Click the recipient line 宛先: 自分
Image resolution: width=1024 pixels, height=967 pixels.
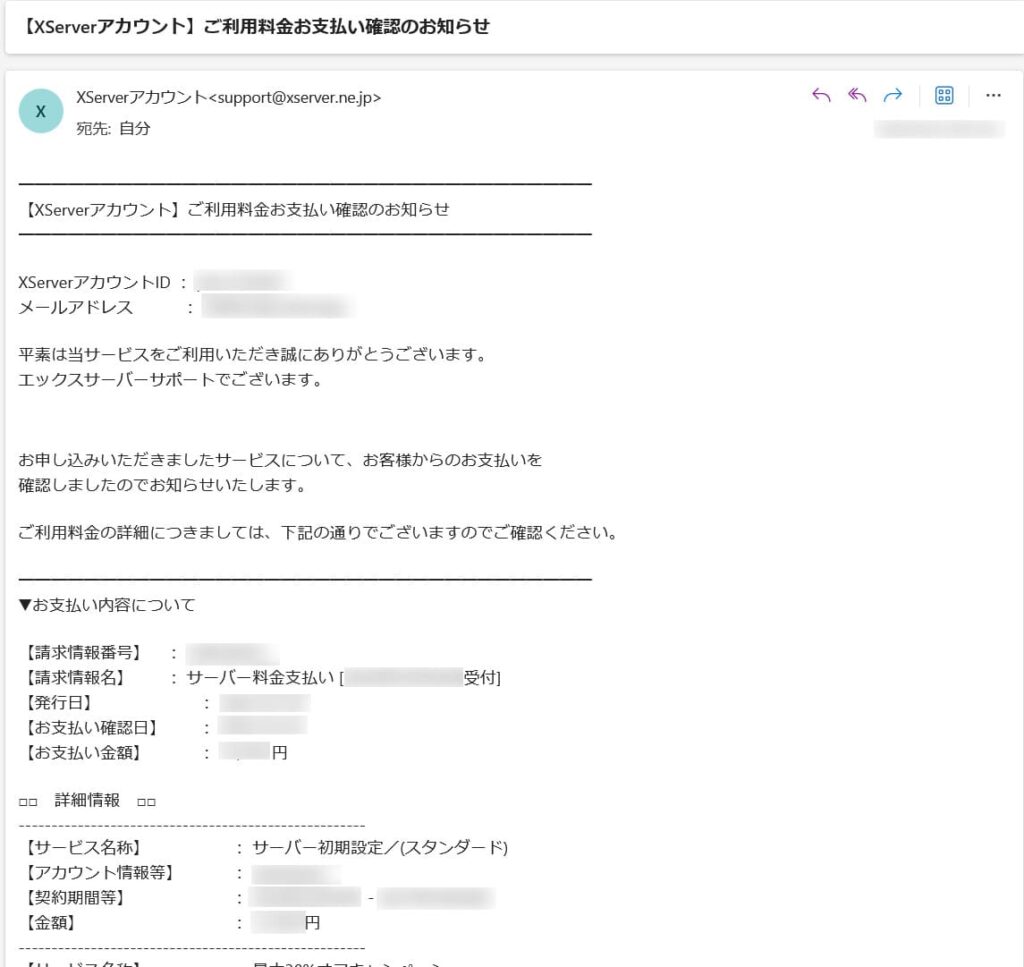(x=113, y=128)
